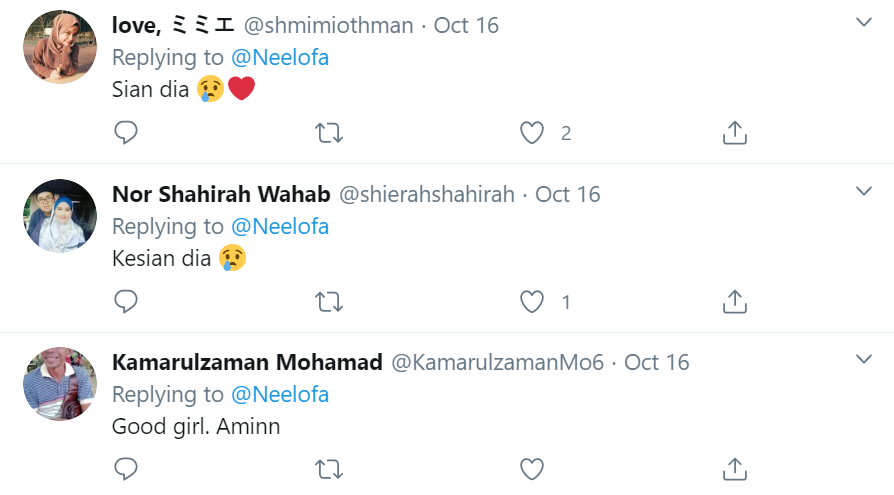Like Nor Shahirah Wahab's tweet
The image size is (894, 495).
533,301
